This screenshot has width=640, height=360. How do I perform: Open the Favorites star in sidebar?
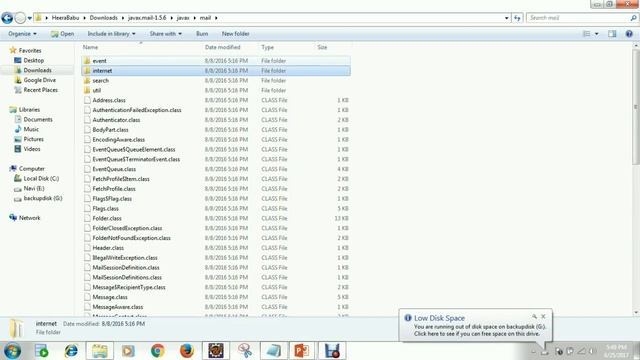tap(13, 50)
